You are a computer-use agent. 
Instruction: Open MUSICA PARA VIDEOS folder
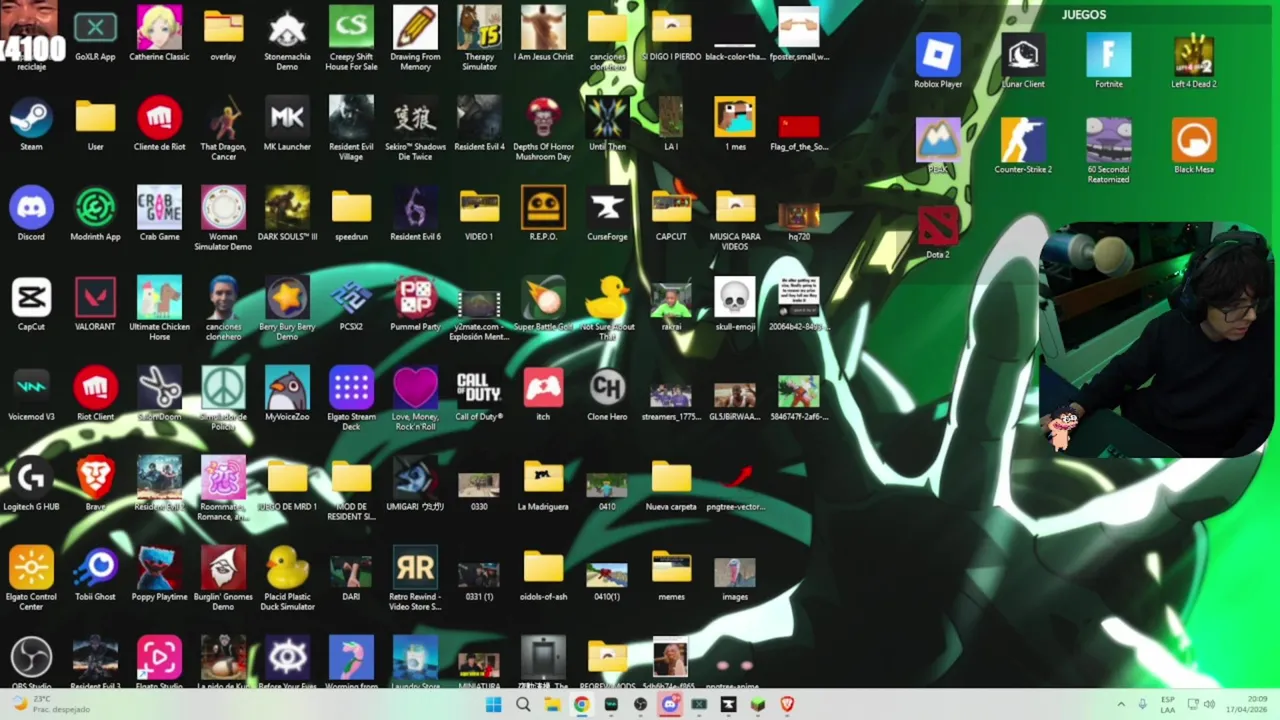tap(735, 220)
